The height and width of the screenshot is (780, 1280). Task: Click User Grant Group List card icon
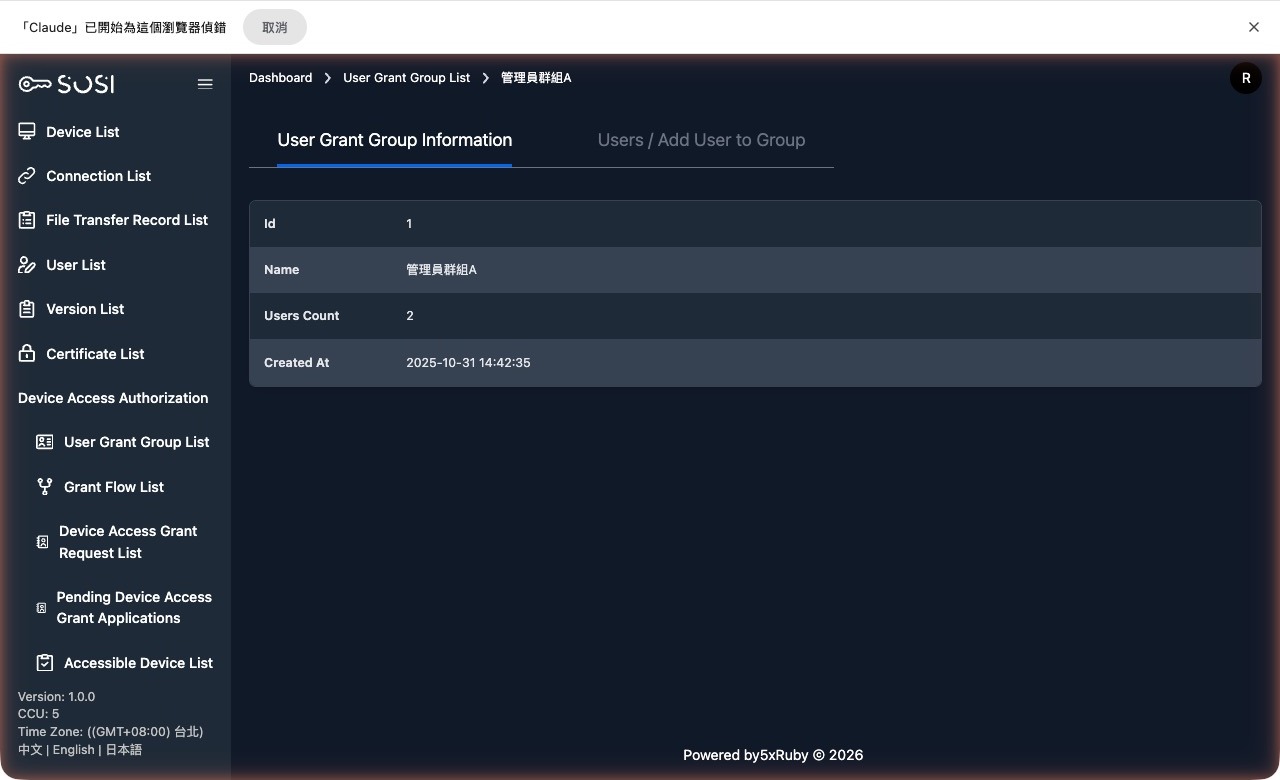click(44, 442)
